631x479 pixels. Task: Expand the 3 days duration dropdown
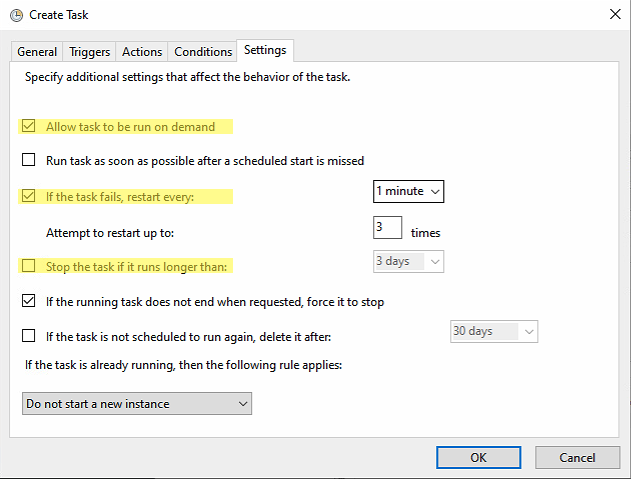click(x=408, y=262)
